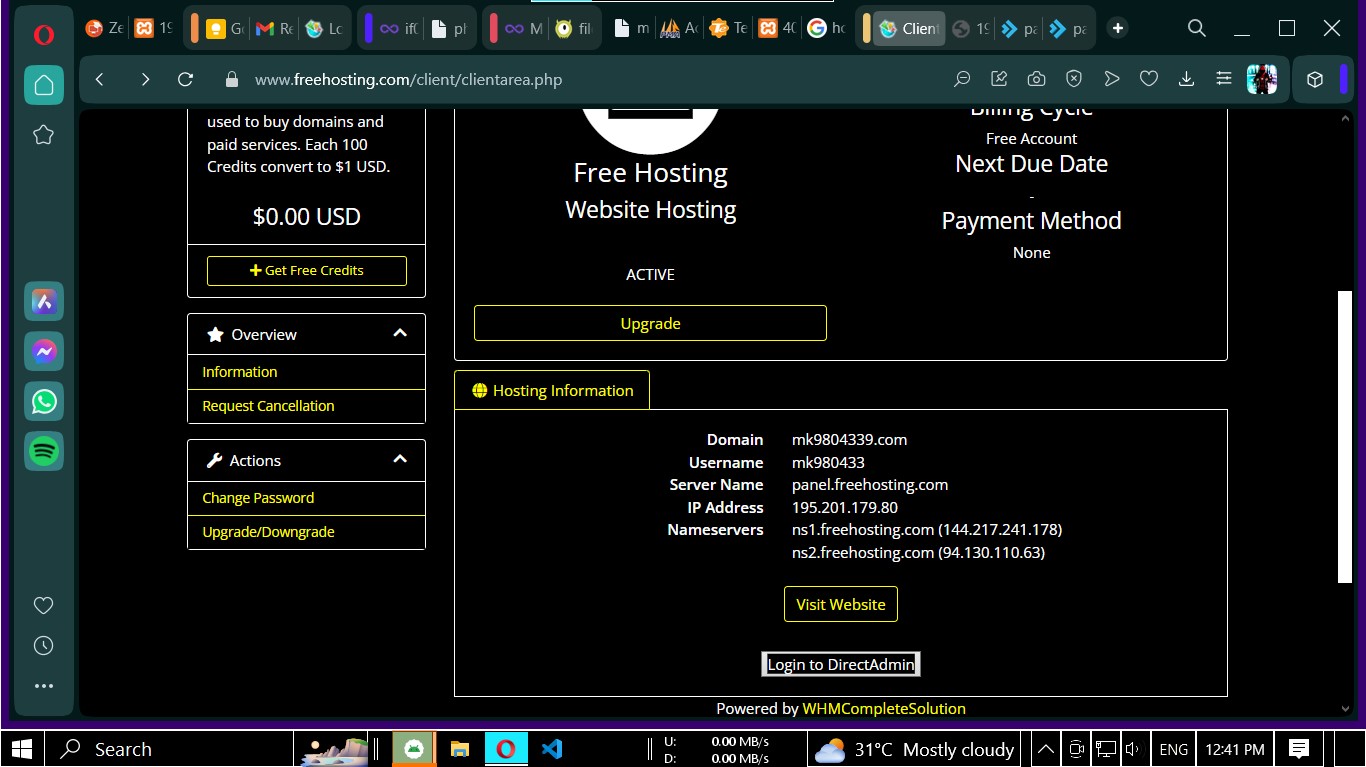
Task: Select the Hosting Information tab
Action: click(552, 391)
